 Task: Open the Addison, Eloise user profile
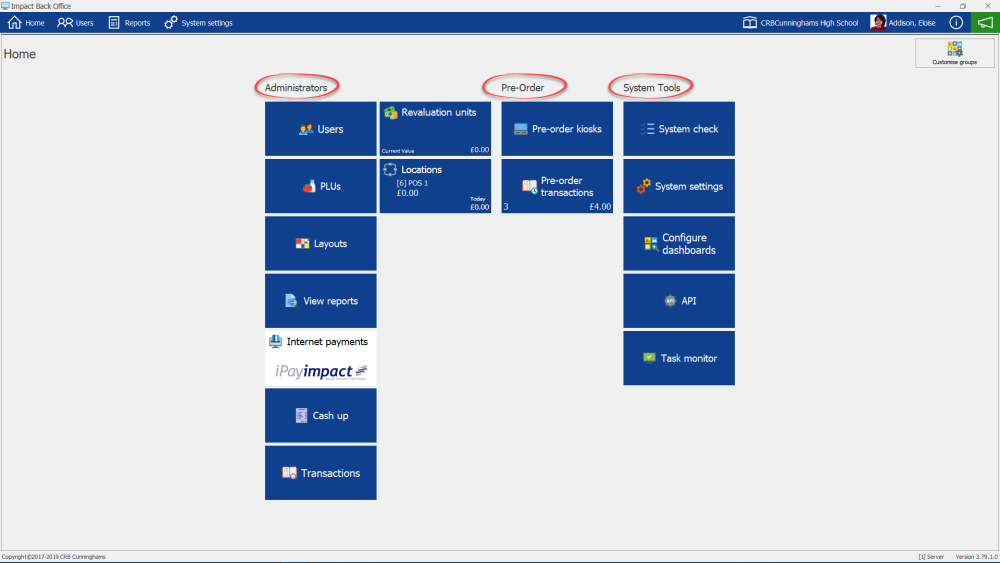tap(903, 23)
